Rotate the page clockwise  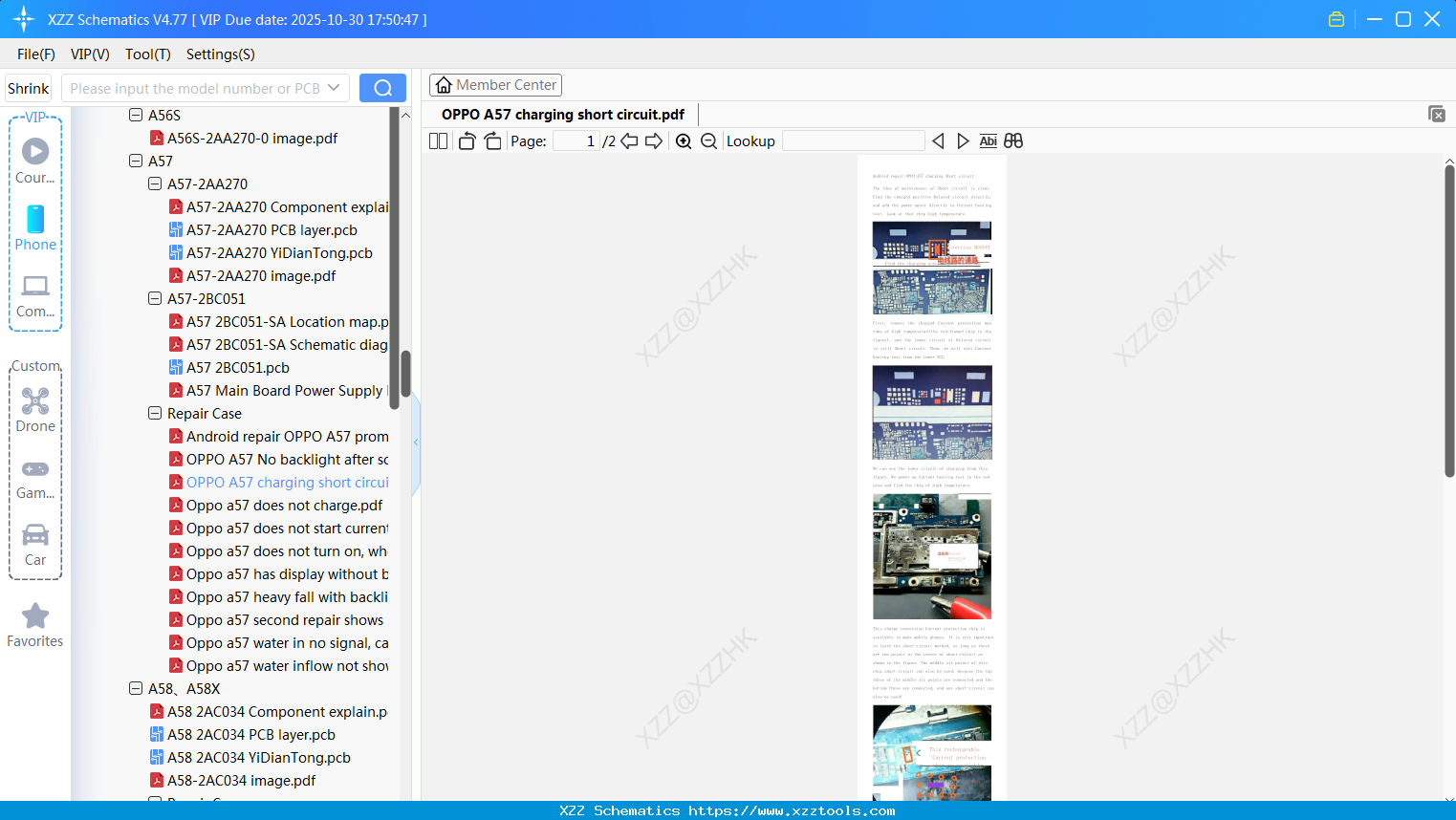tap(492, 141)
